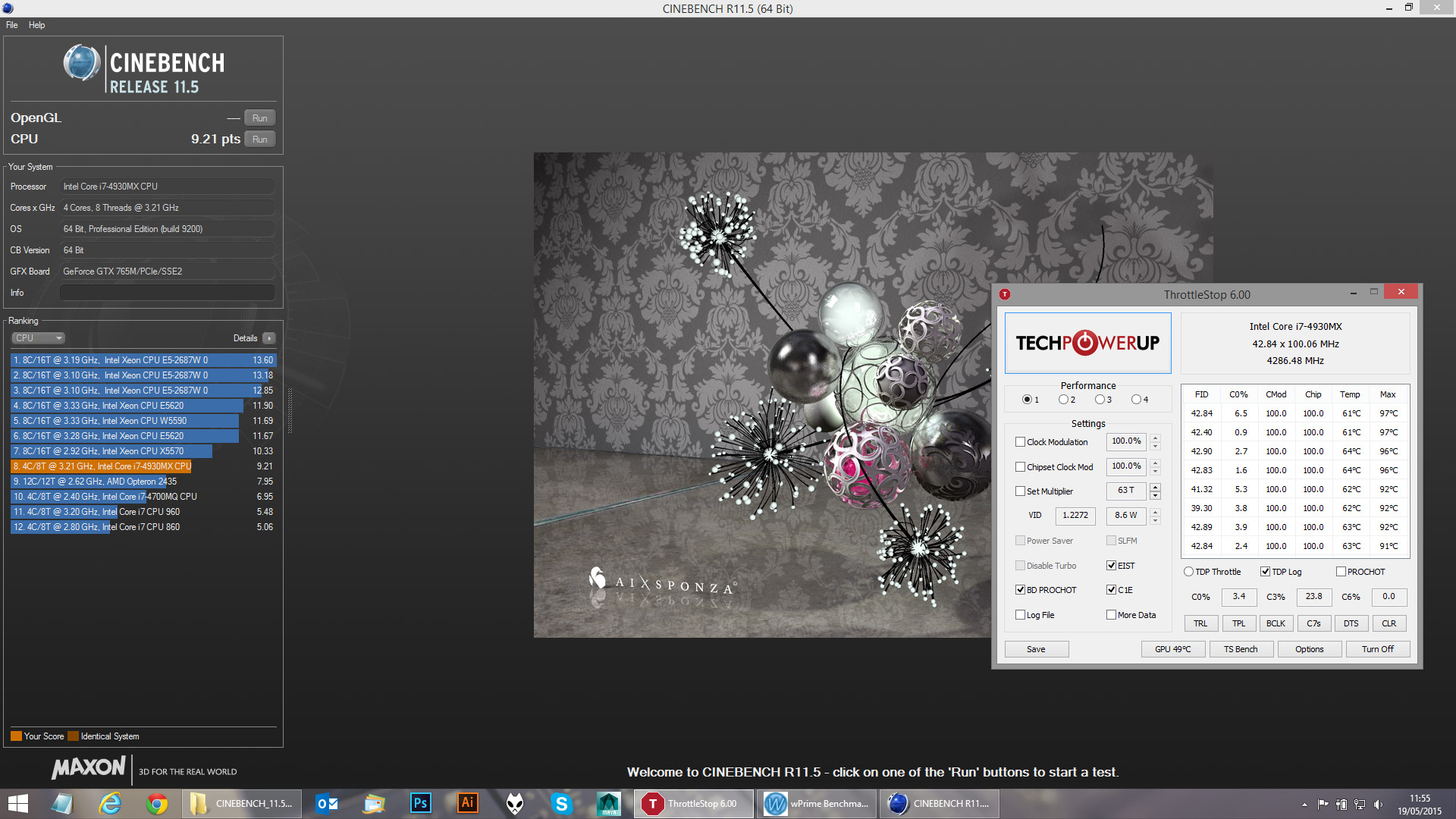The image size is (1456, 819).
Task: Click the C7s button
Action: (x=1313, y=623)
